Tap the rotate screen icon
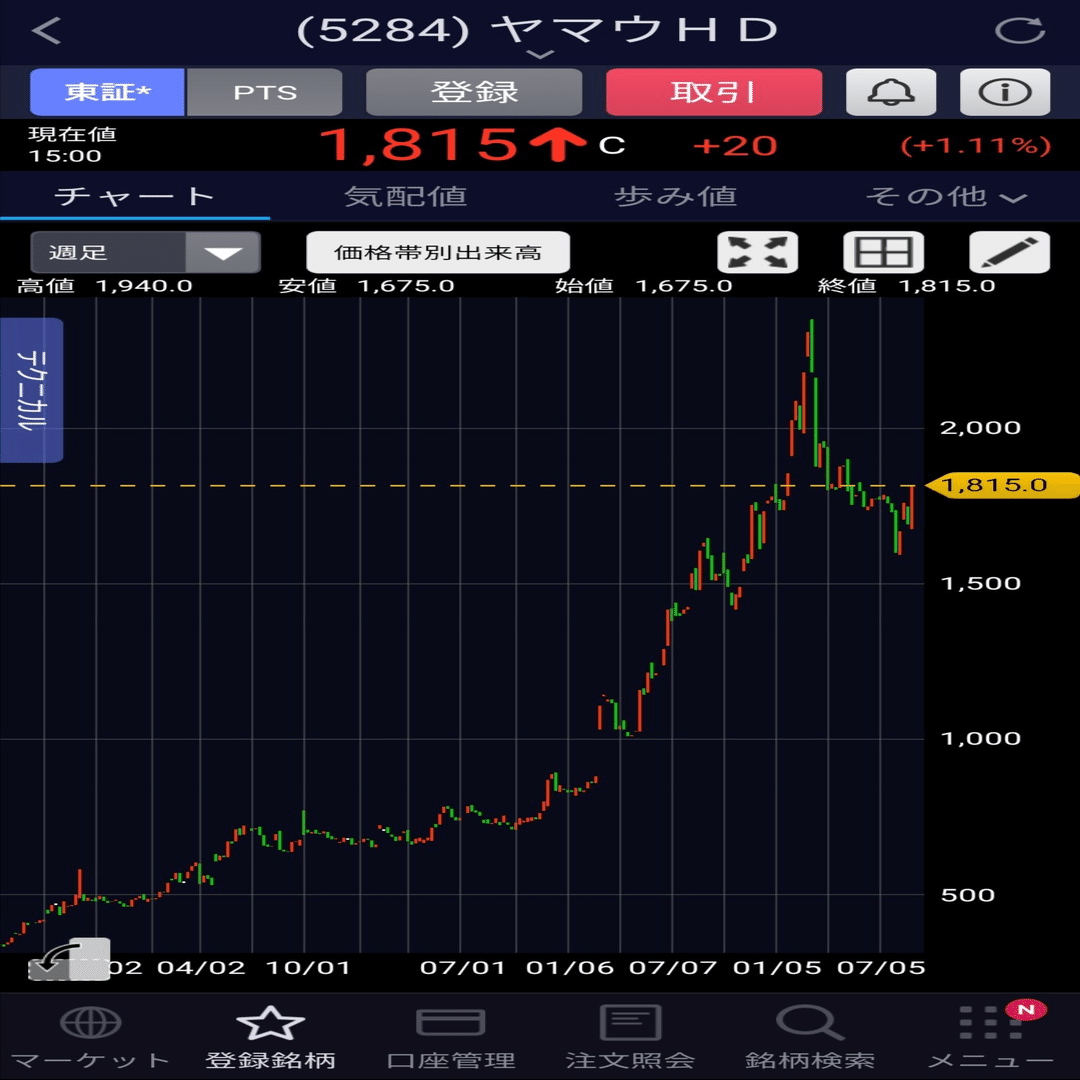The image size is (1080, 1080). [69, 959]
